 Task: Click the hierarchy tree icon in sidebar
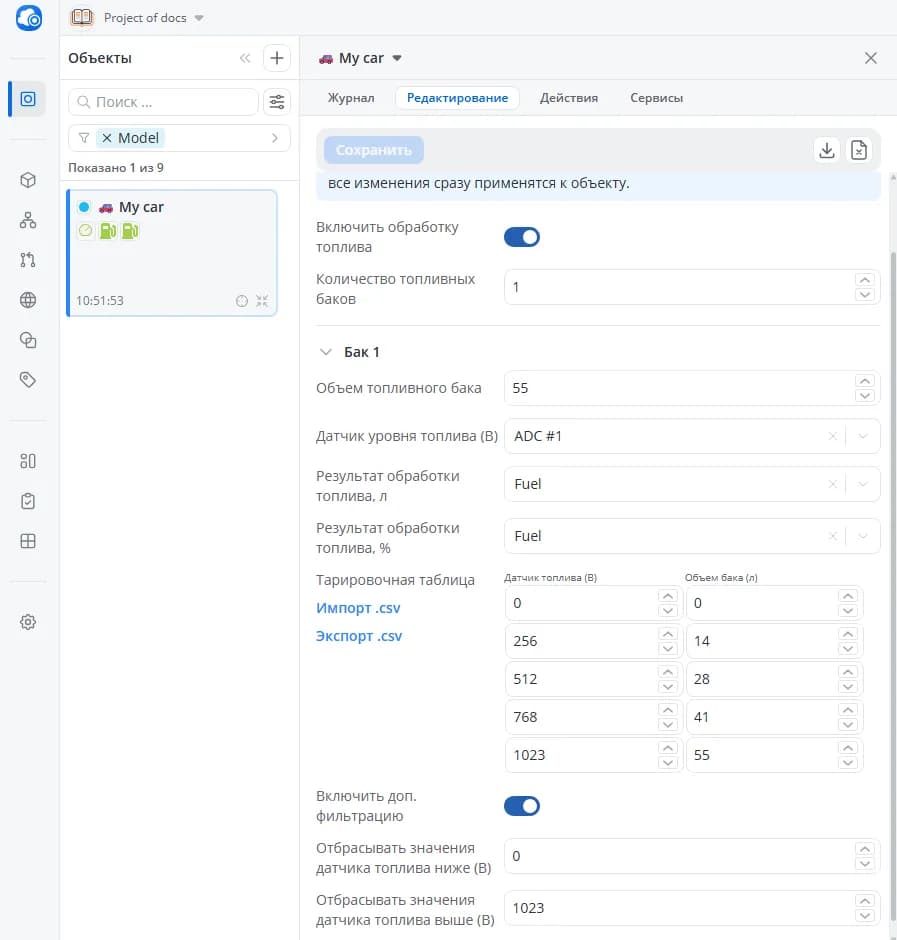click(28, 220)
